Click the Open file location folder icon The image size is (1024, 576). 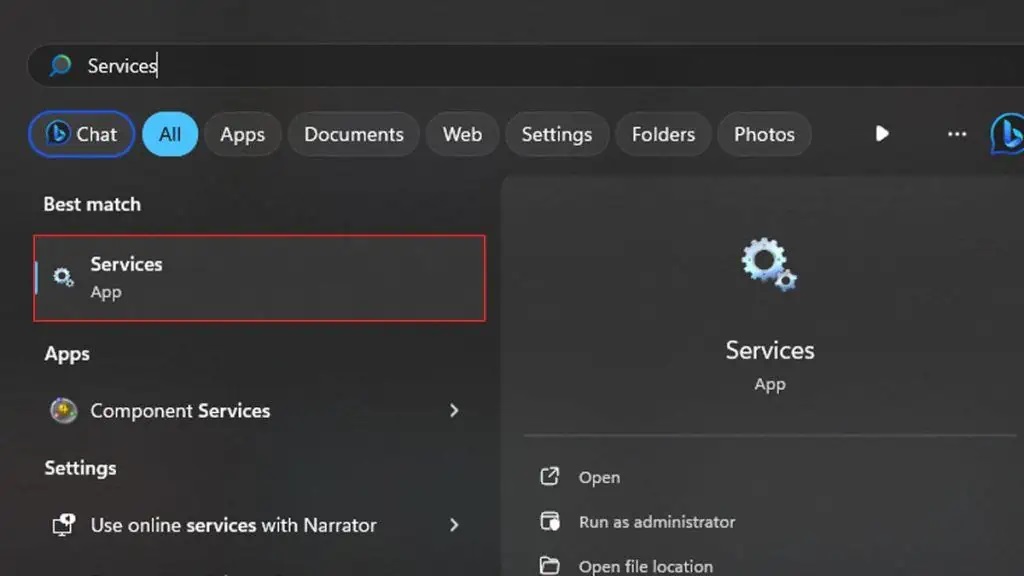coord(550,566)
